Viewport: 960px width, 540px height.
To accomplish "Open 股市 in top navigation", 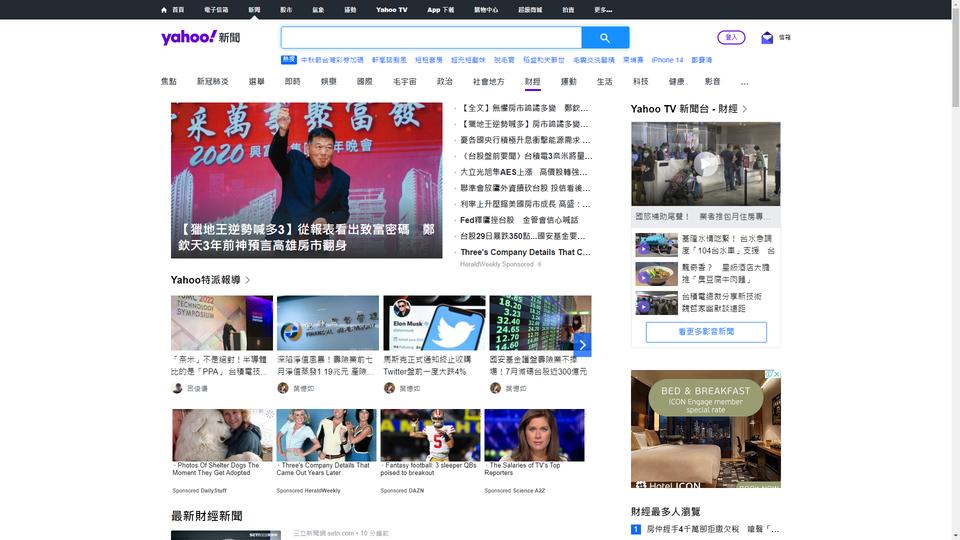I will point(286,10).
